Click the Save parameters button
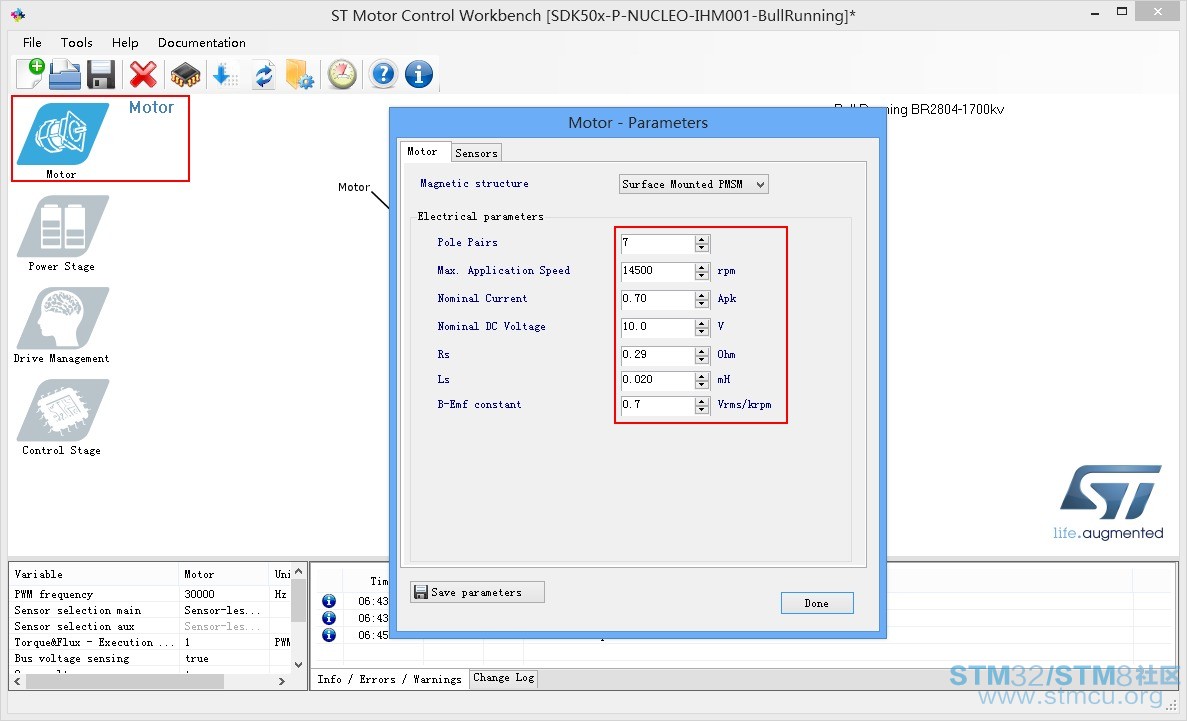The image size is (1187, 721). 477,592
